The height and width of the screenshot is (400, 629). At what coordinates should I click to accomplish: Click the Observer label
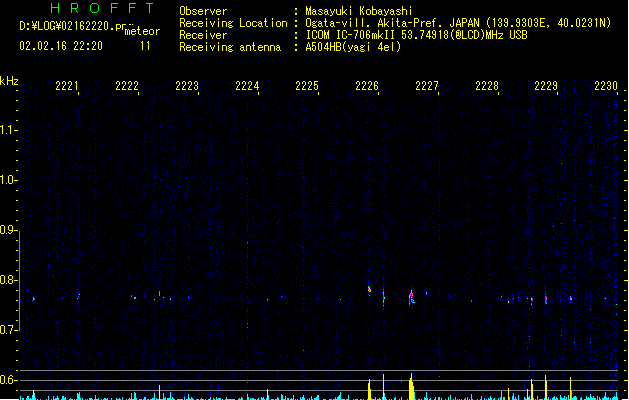pos(203,11)
